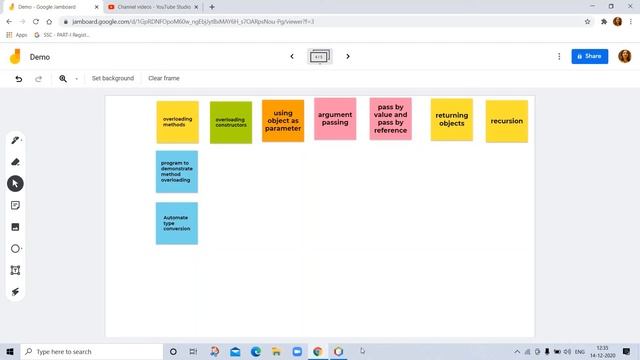This screenshot has width=640, height=360.
Task: Show hidden system tray icons
Action: tap(517, 351)
